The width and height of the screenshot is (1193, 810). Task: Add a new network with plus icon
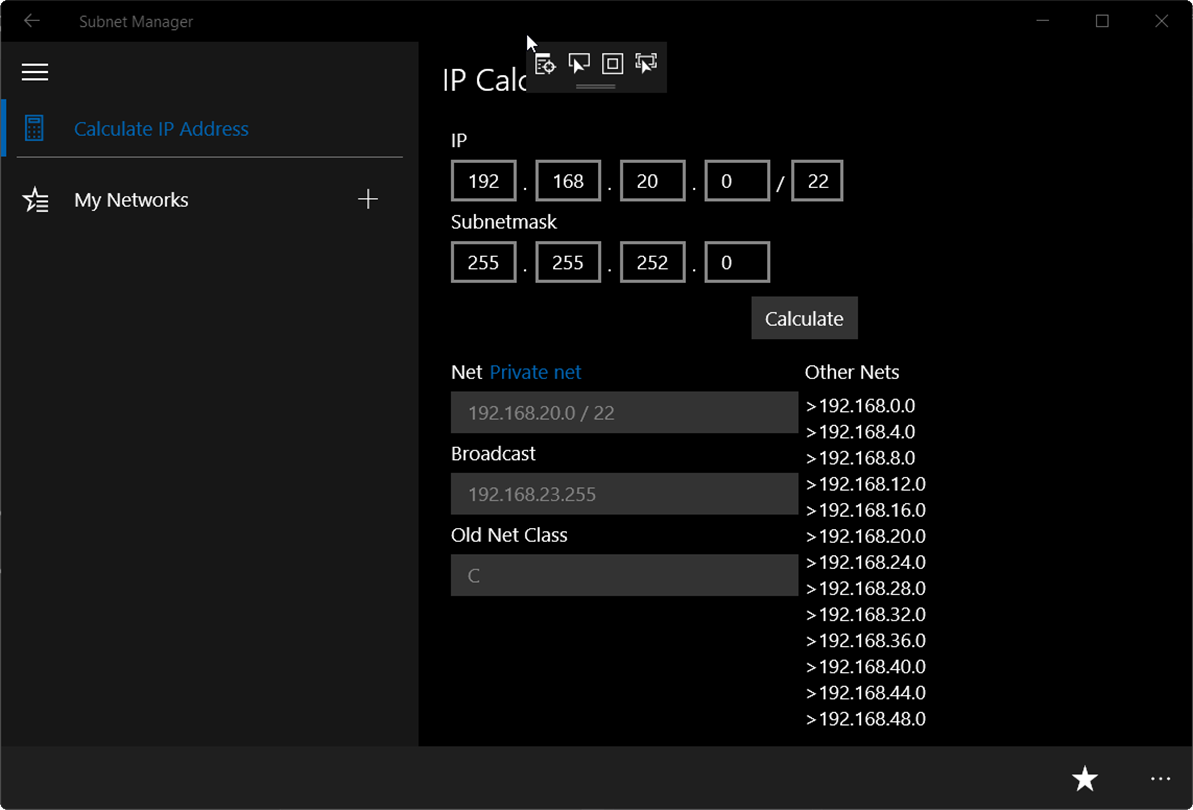click(367, 199)
